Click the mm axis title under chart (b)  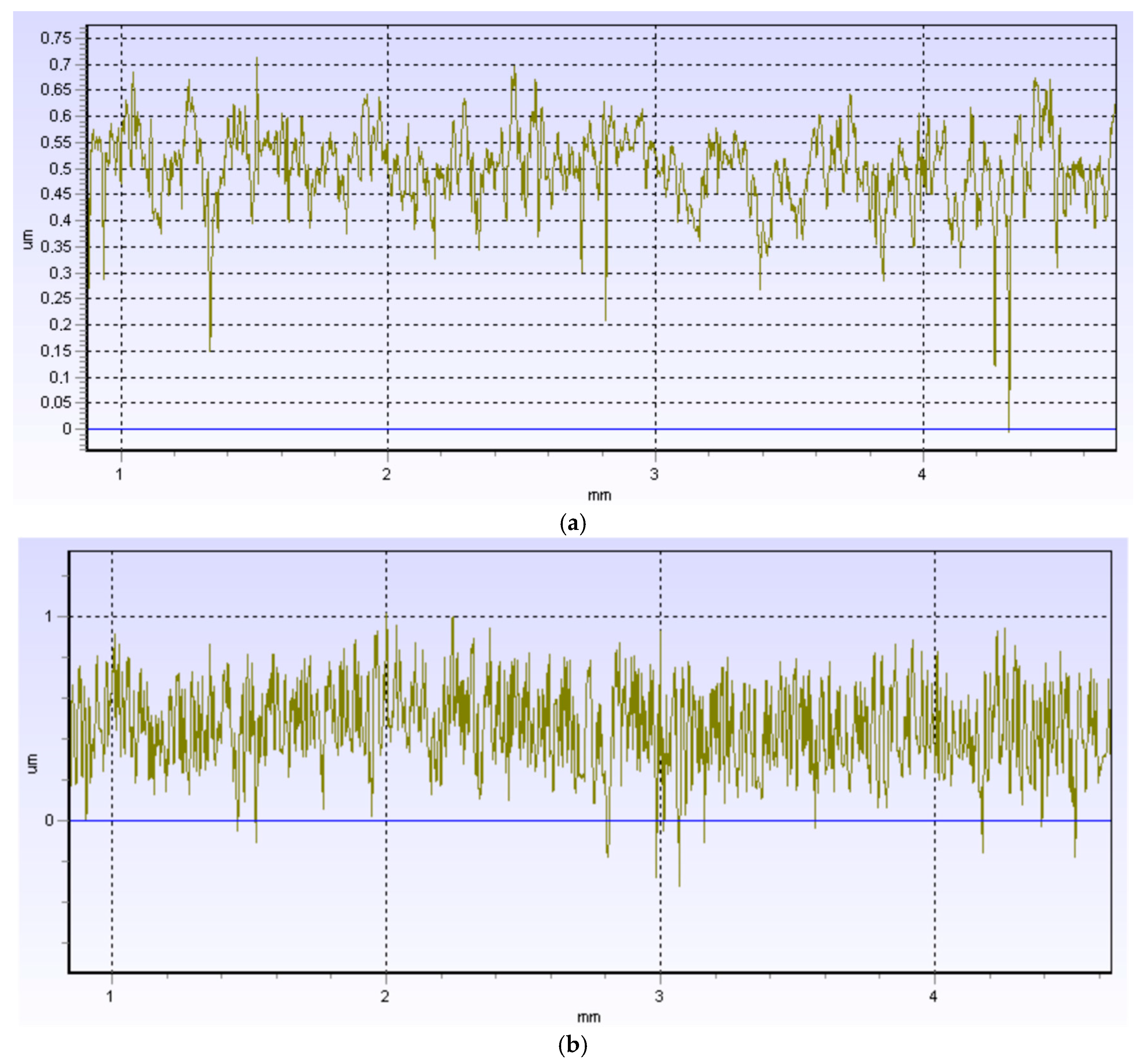pos(588,1017)
